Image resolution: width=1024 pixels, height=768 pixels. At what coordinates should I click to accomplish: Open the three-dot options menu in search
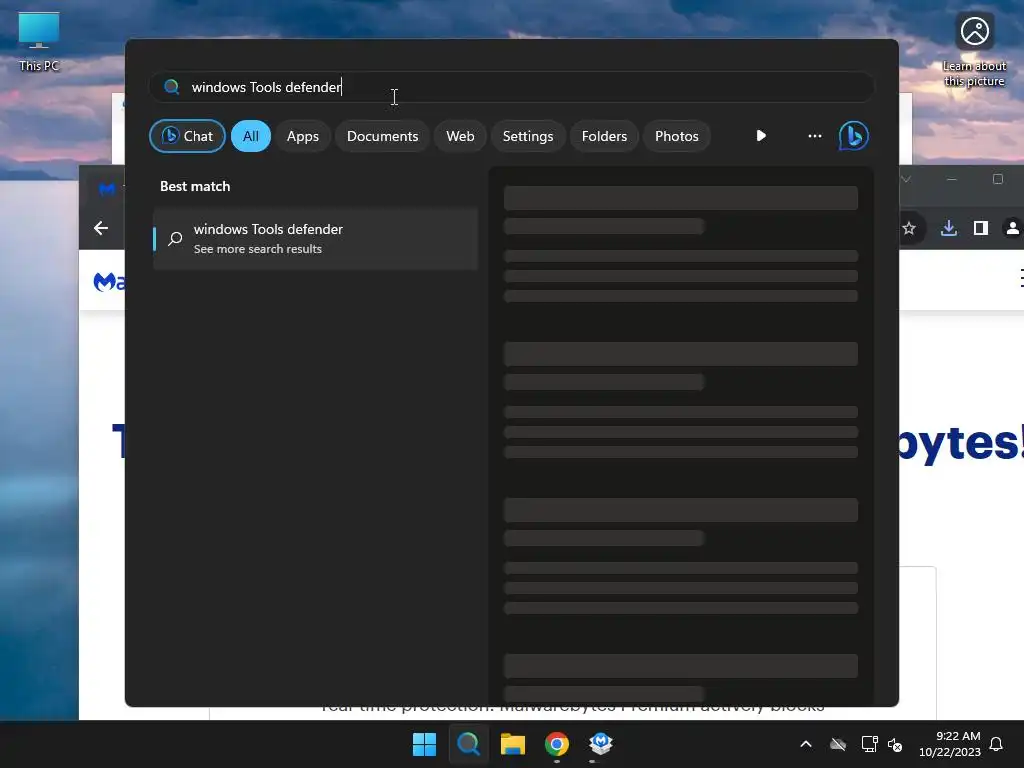(814, 136)
